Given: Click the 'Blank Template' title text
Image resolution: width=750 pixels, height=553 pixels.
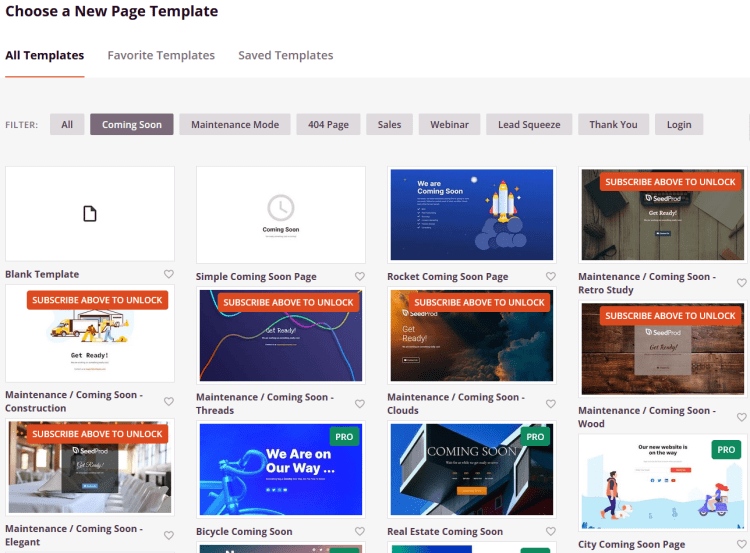Looking at the screenshot, I should click(x=42, y=274).
